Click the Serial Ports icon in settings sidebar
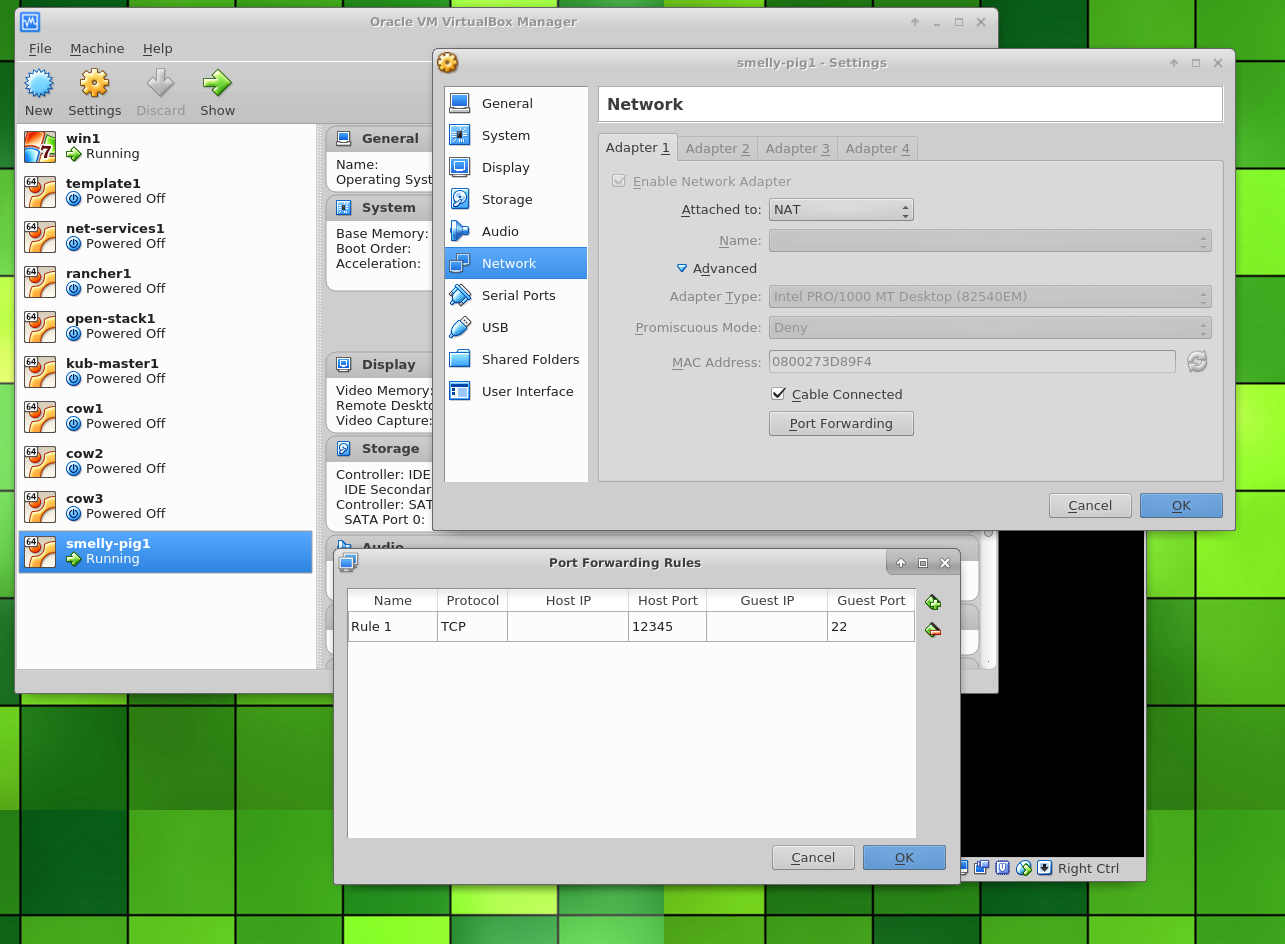The width and height of the screenshot is (1285, 944). tap(460, 295)
